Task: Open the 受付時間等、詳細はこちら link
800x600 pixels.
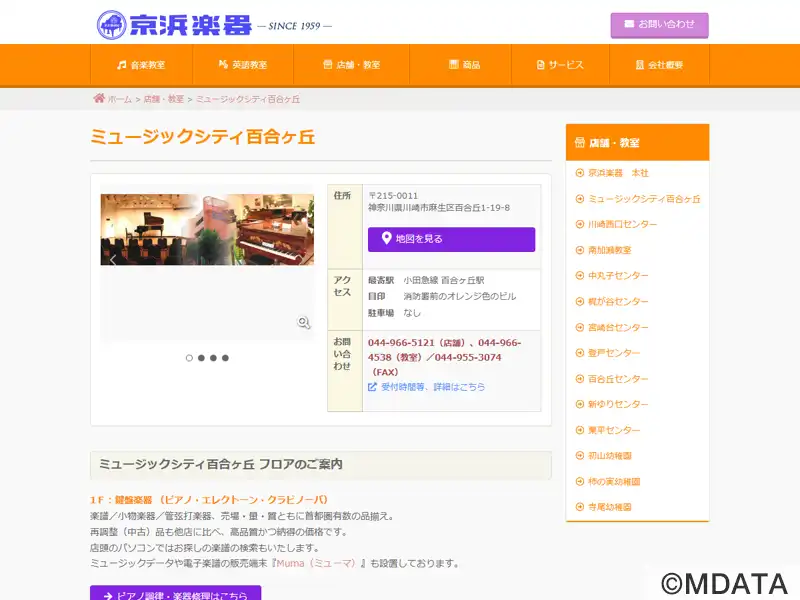Action: pos(432,387)
